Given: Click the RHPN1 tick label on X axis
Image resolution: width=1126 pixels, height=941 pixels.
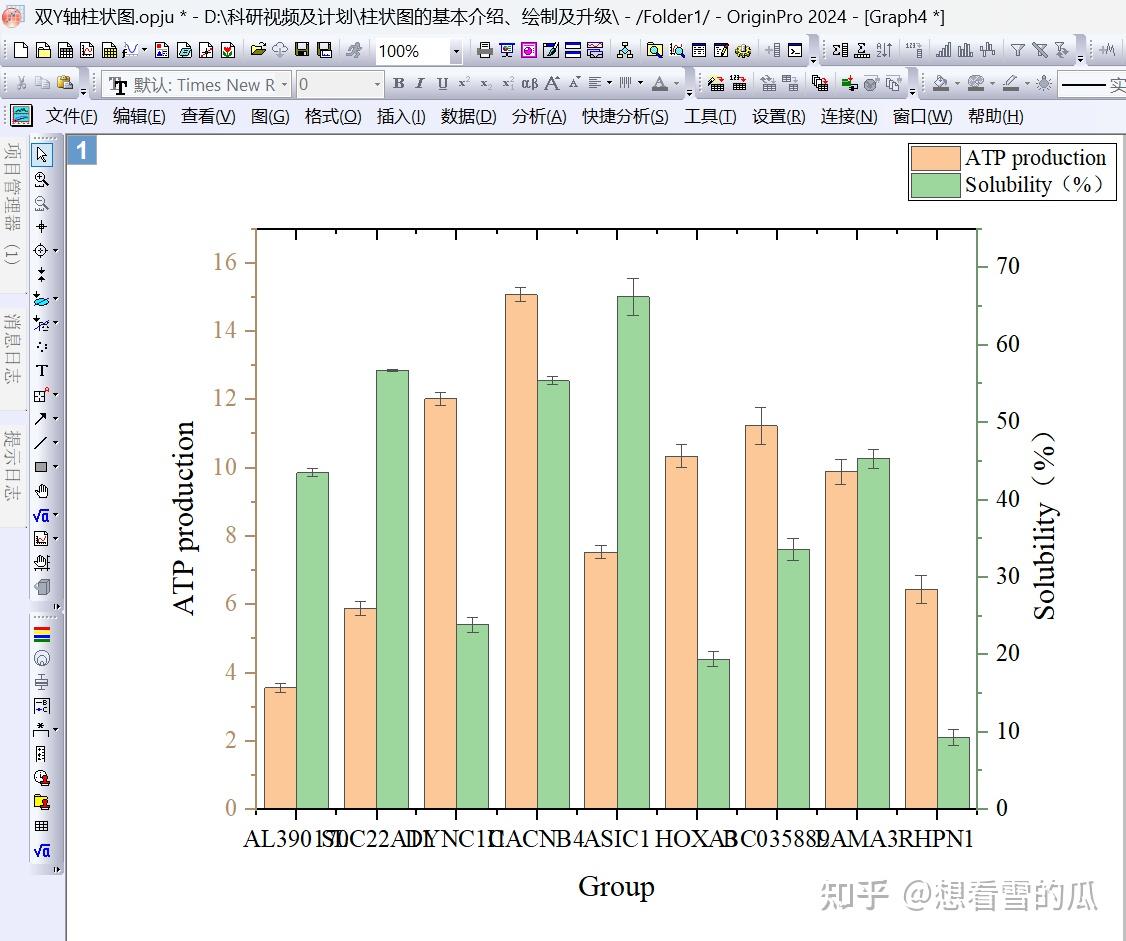Looking at the screenshot, I should (x=936, y=838).
